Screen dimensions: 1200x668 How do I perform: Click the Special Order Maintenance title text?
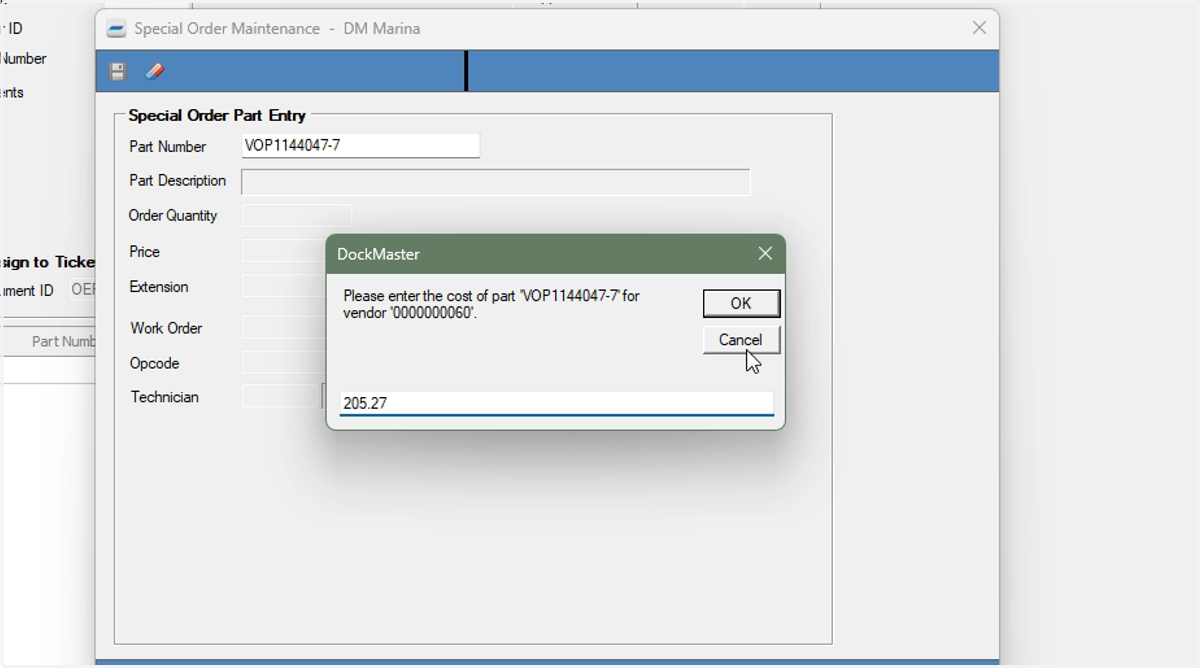[x=277, y=29]
